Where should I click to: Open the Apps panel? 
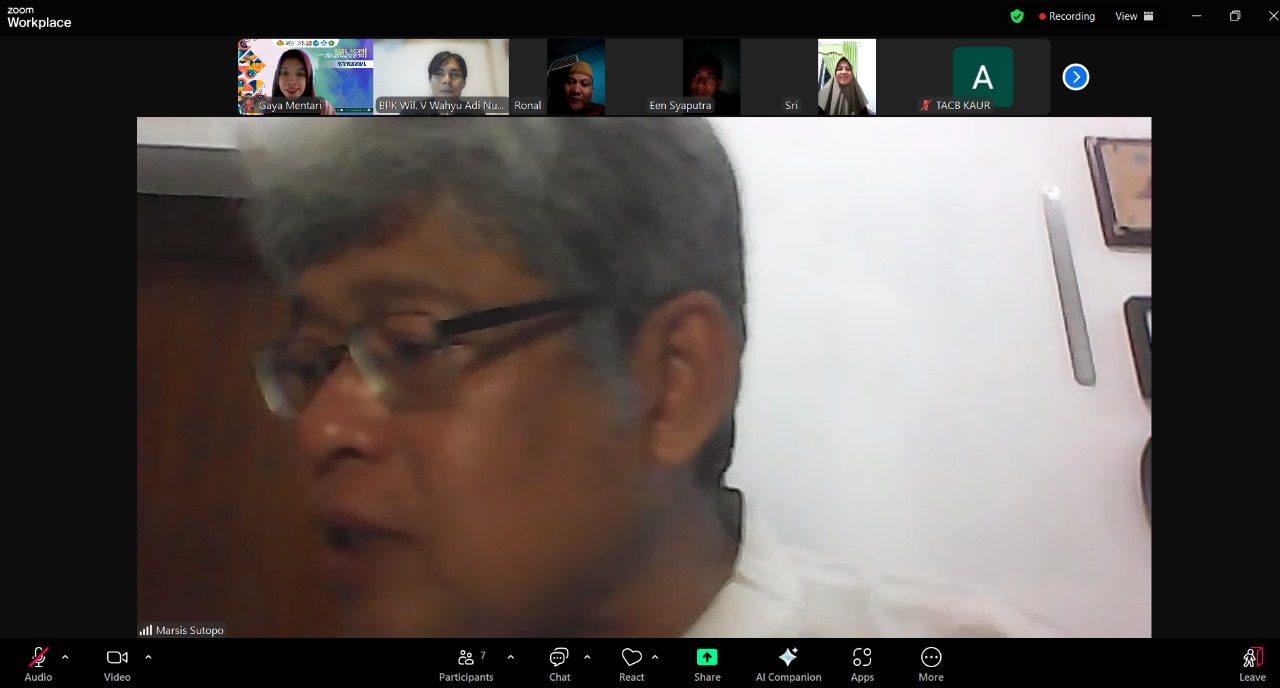pos(862,663)
